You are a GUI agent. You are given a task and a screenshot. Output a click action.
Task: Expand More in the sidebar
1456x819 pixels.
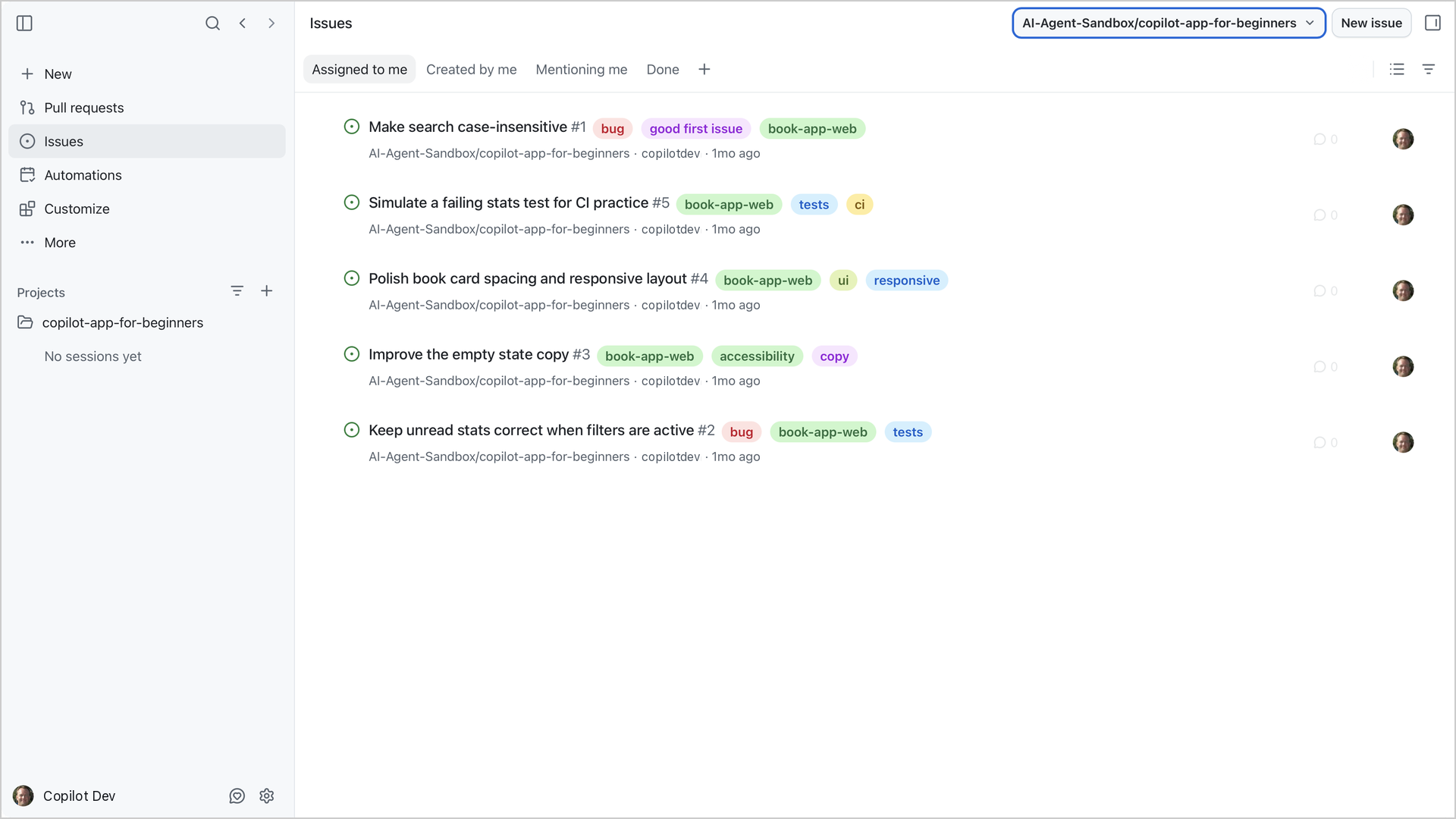point(147,243)
